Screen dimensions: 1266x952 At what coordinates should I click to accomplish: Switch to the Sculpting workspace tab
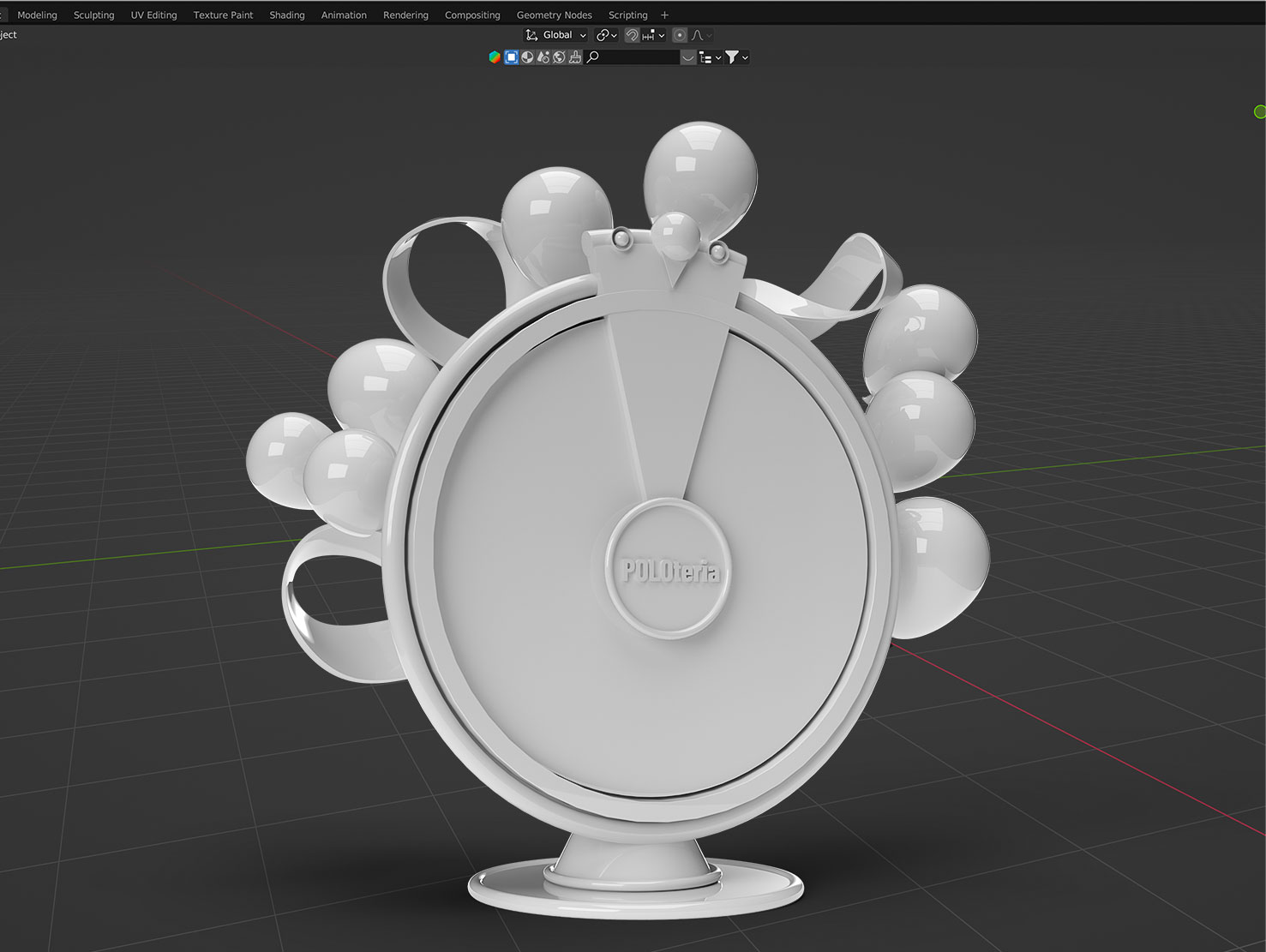(x=93, y=15)
